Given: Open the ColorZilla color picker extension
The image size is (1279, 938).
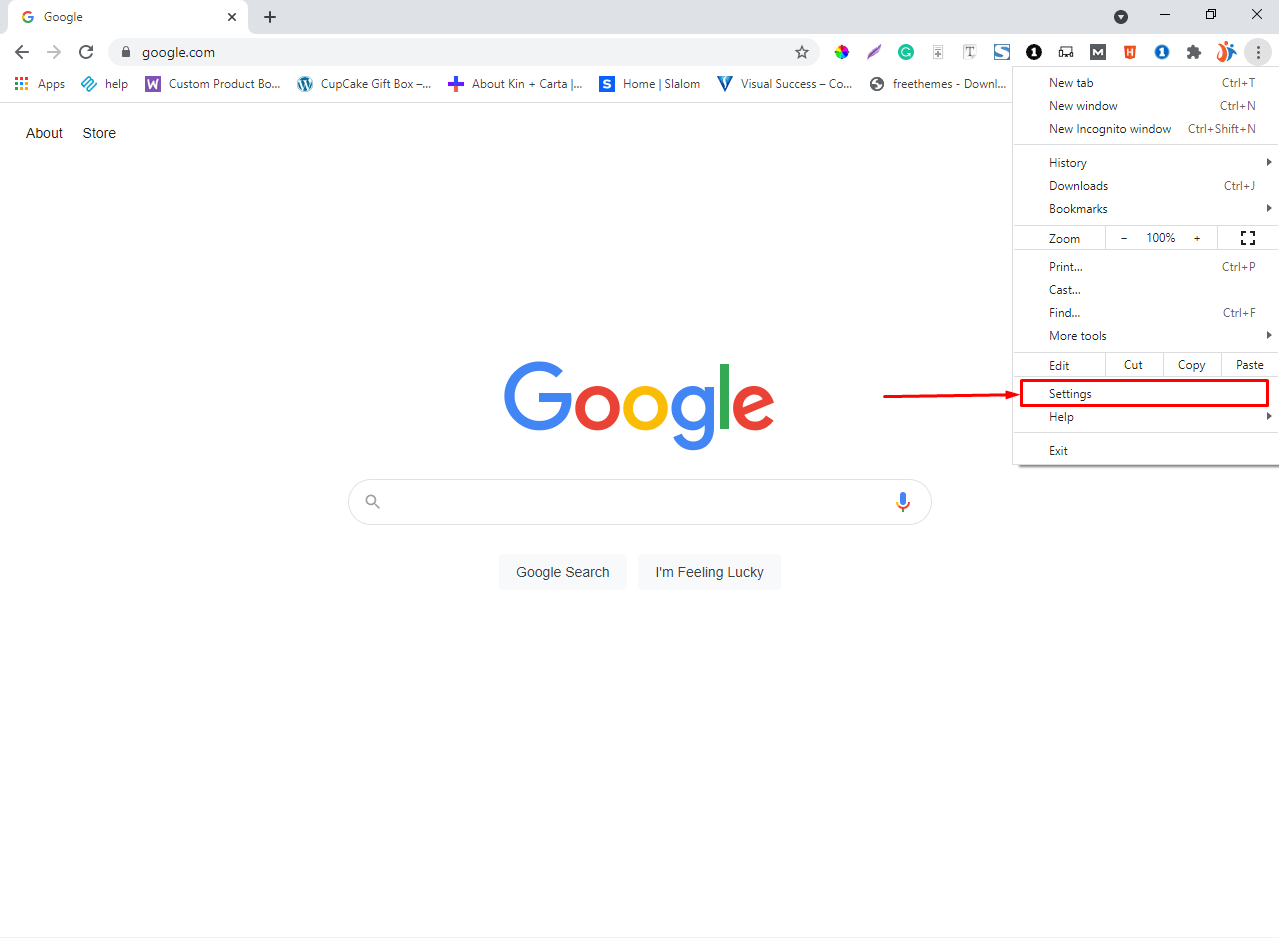Looking at the screenshot, I should click(842, 51).
